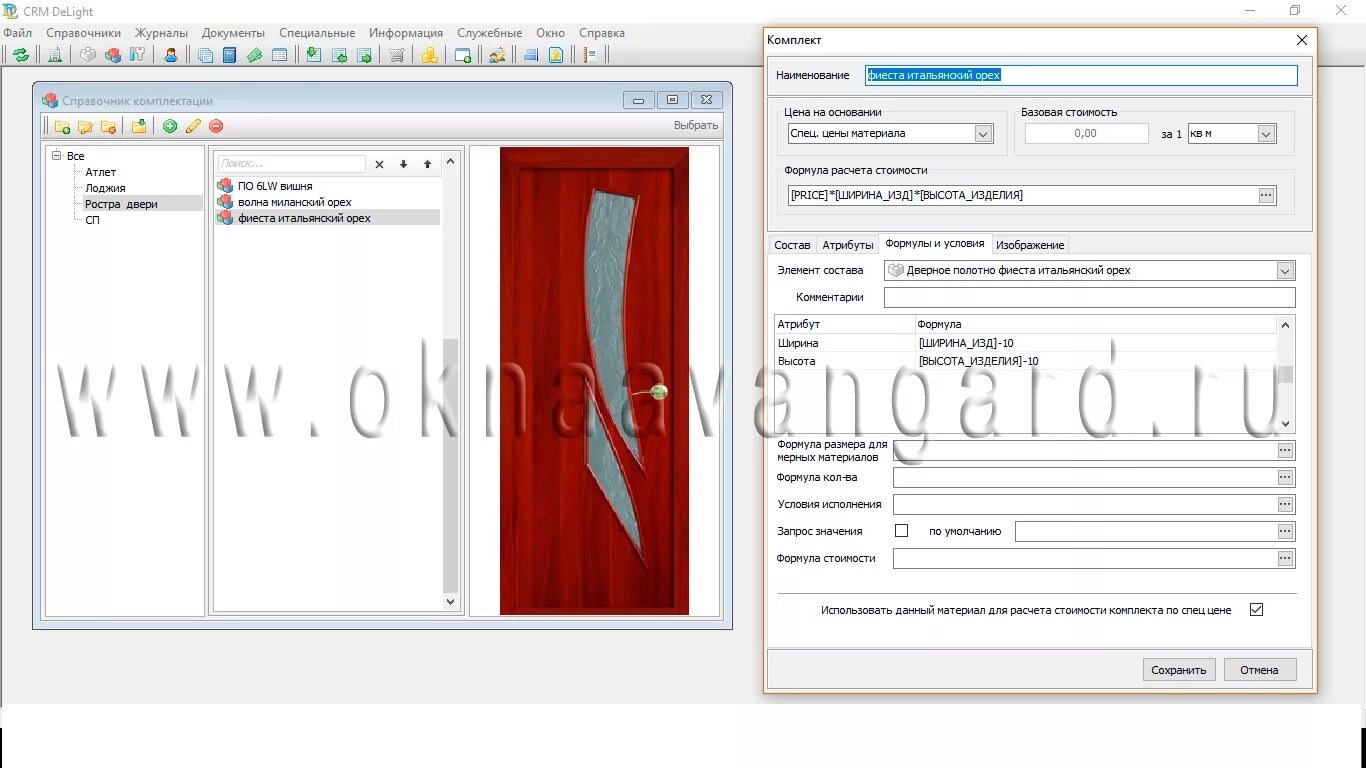Click the document with green down arrow icon
The width and height of the screenshot is (1366, 768).
pos(313,55)
